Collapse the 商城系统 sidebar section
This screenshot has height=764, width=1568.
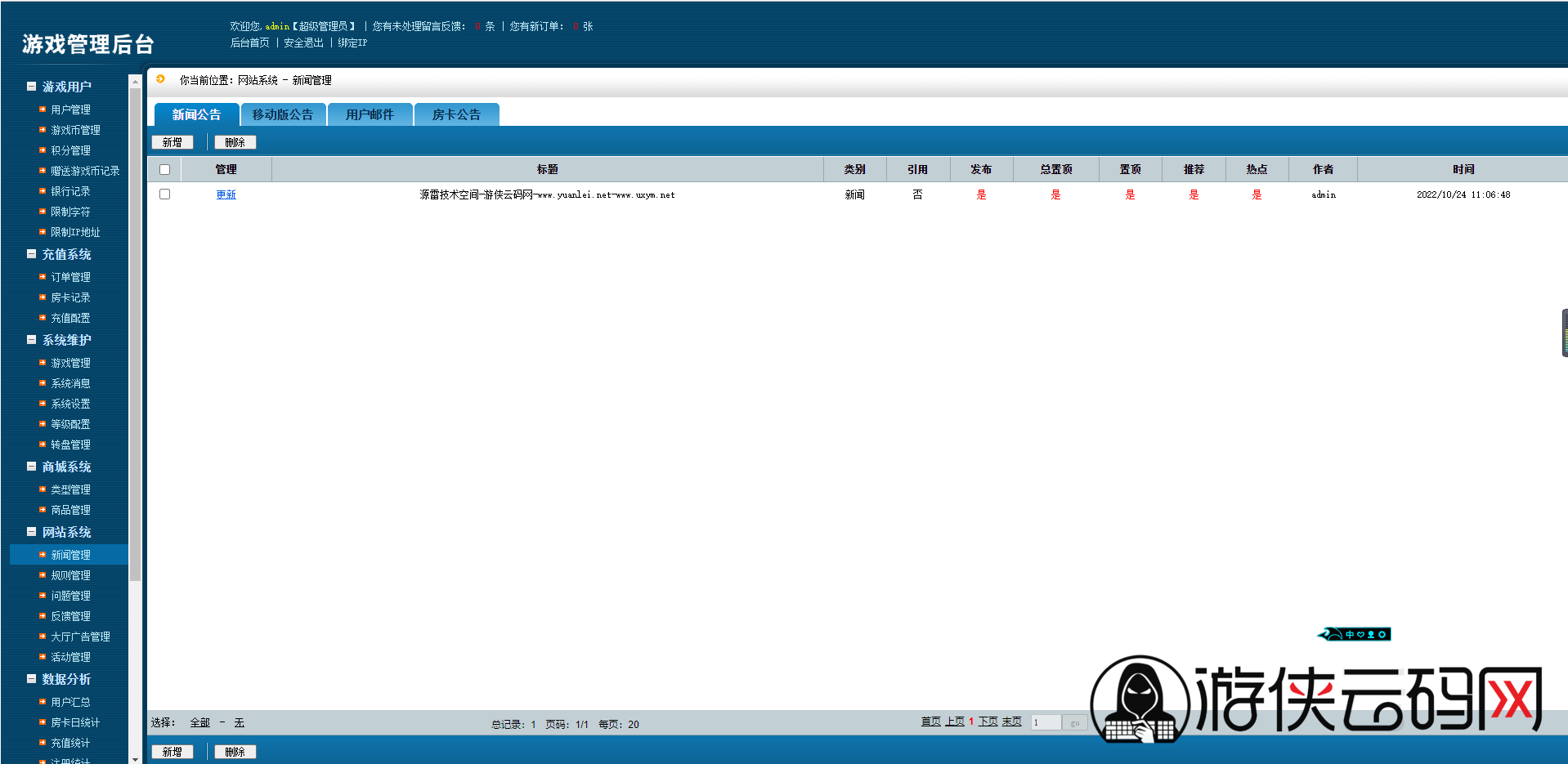[31, 467]
